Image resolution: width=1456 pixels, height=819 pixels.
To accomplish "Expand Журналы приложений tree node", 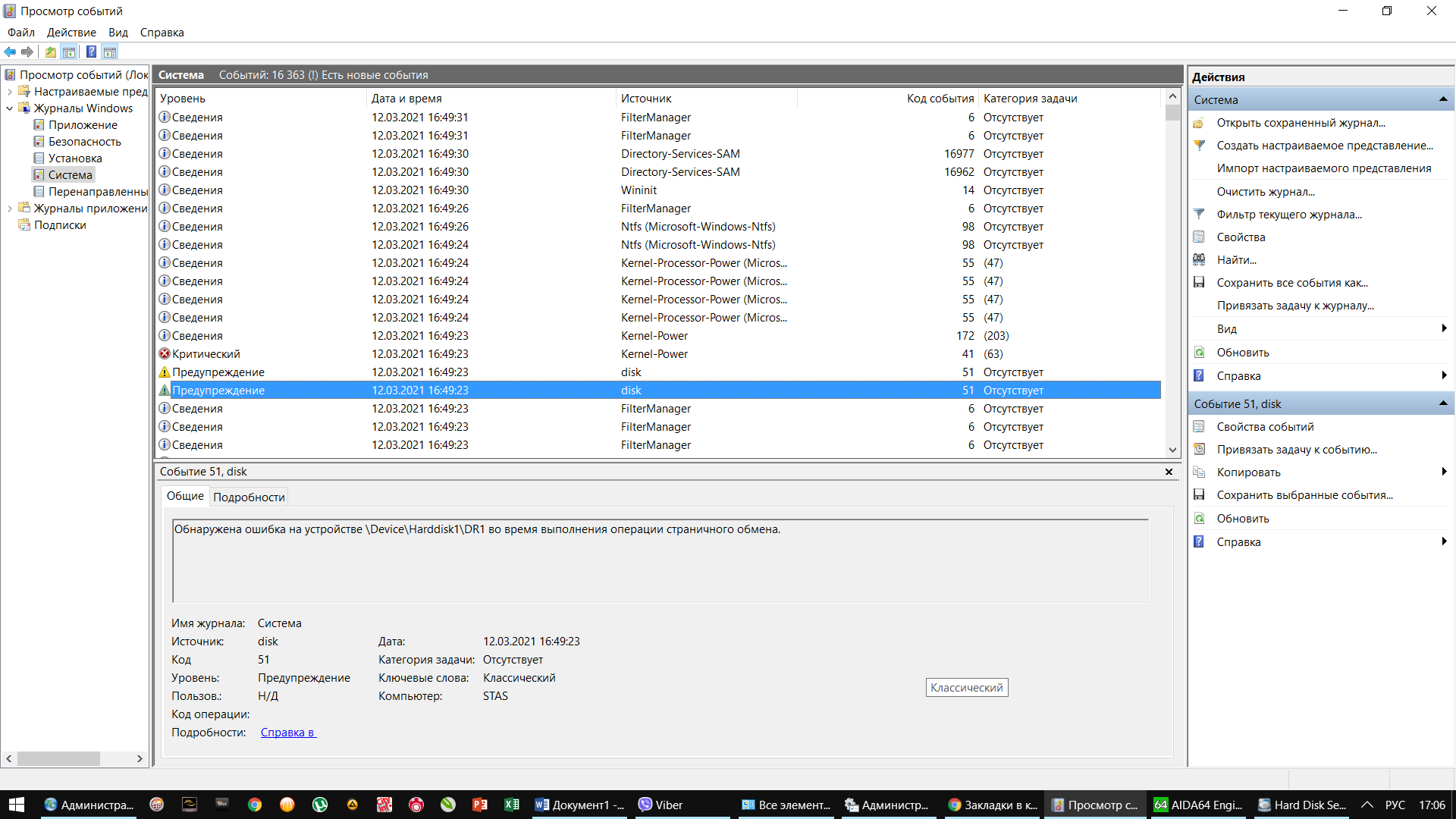I will [9, 209].
